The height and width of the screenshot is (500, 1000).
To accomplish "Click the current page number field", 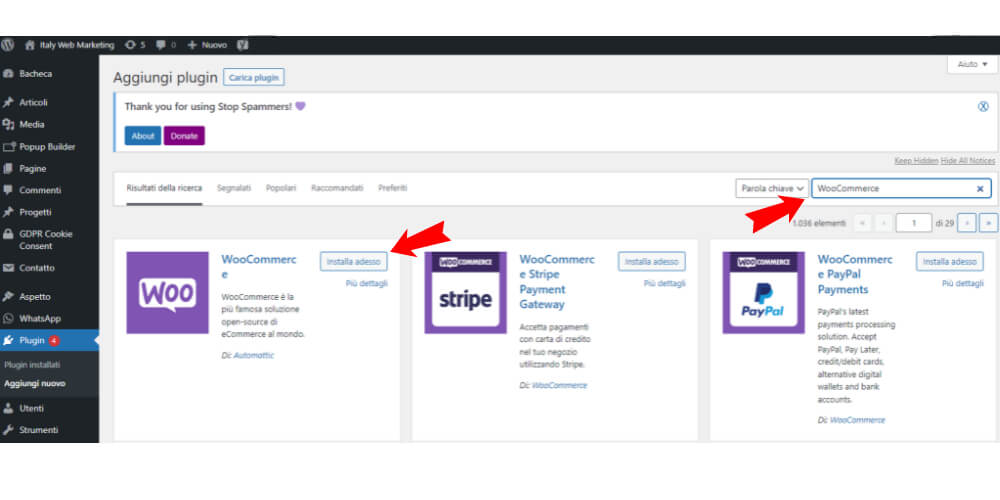I will pos(913,223).
